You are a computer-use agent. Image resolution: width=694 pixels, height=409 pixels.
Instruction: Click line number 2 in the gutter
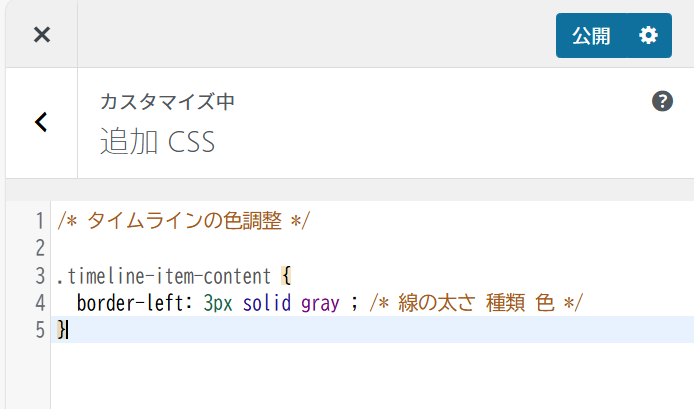tap(39, 248)
